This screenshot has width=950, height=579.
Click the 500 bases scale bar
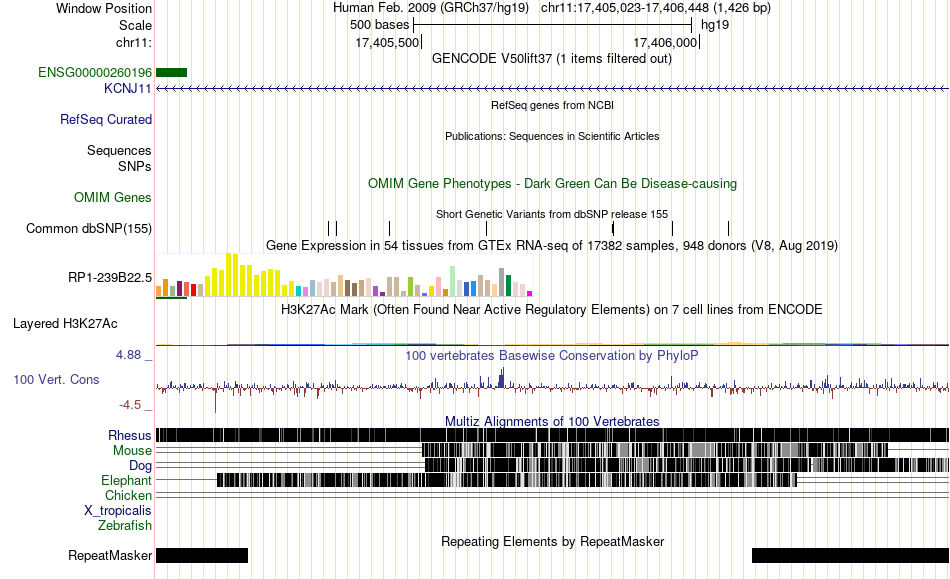coord(553,25)
